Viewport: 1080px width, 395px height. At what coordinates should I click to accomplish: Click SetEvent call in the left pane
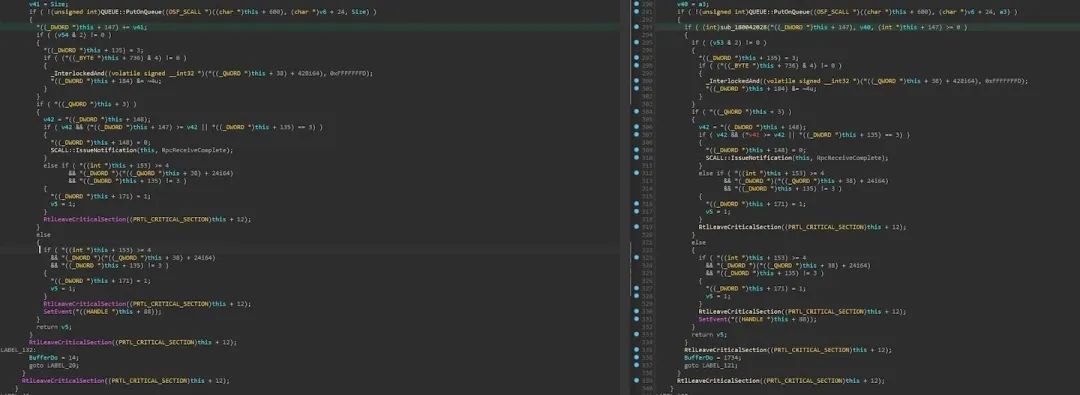tap(59, 312)
